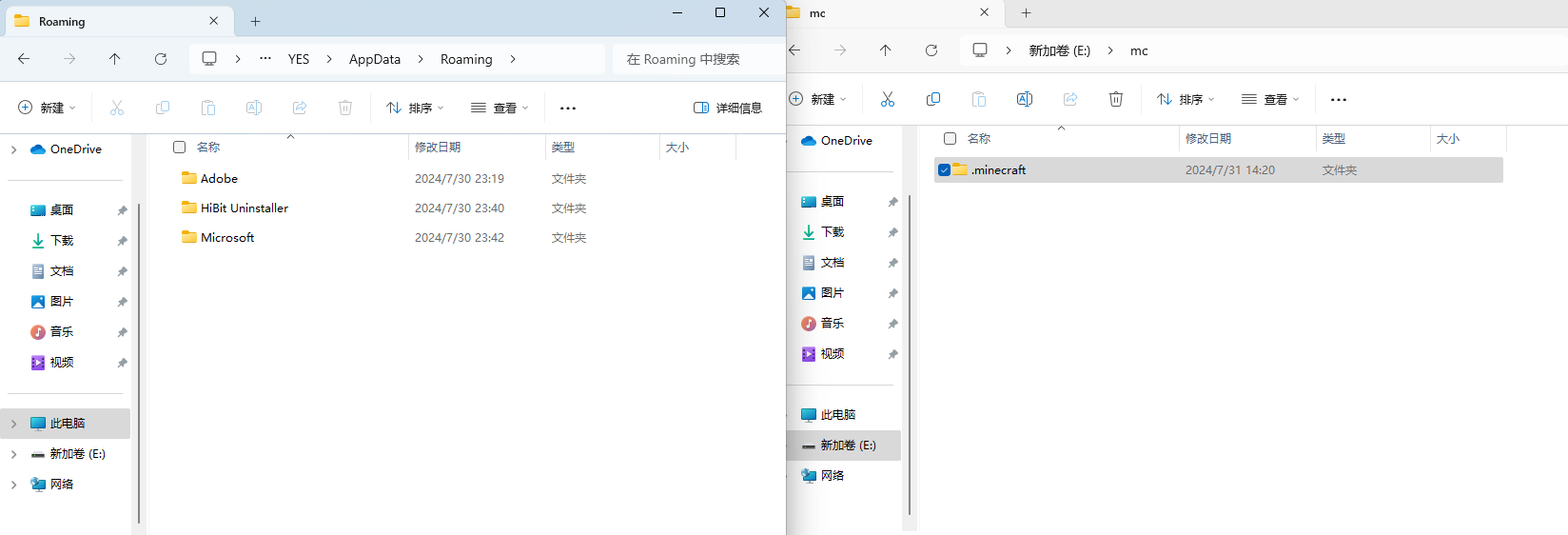Click the Share icon in Roaming toolbar

click(x=300, y=108)
